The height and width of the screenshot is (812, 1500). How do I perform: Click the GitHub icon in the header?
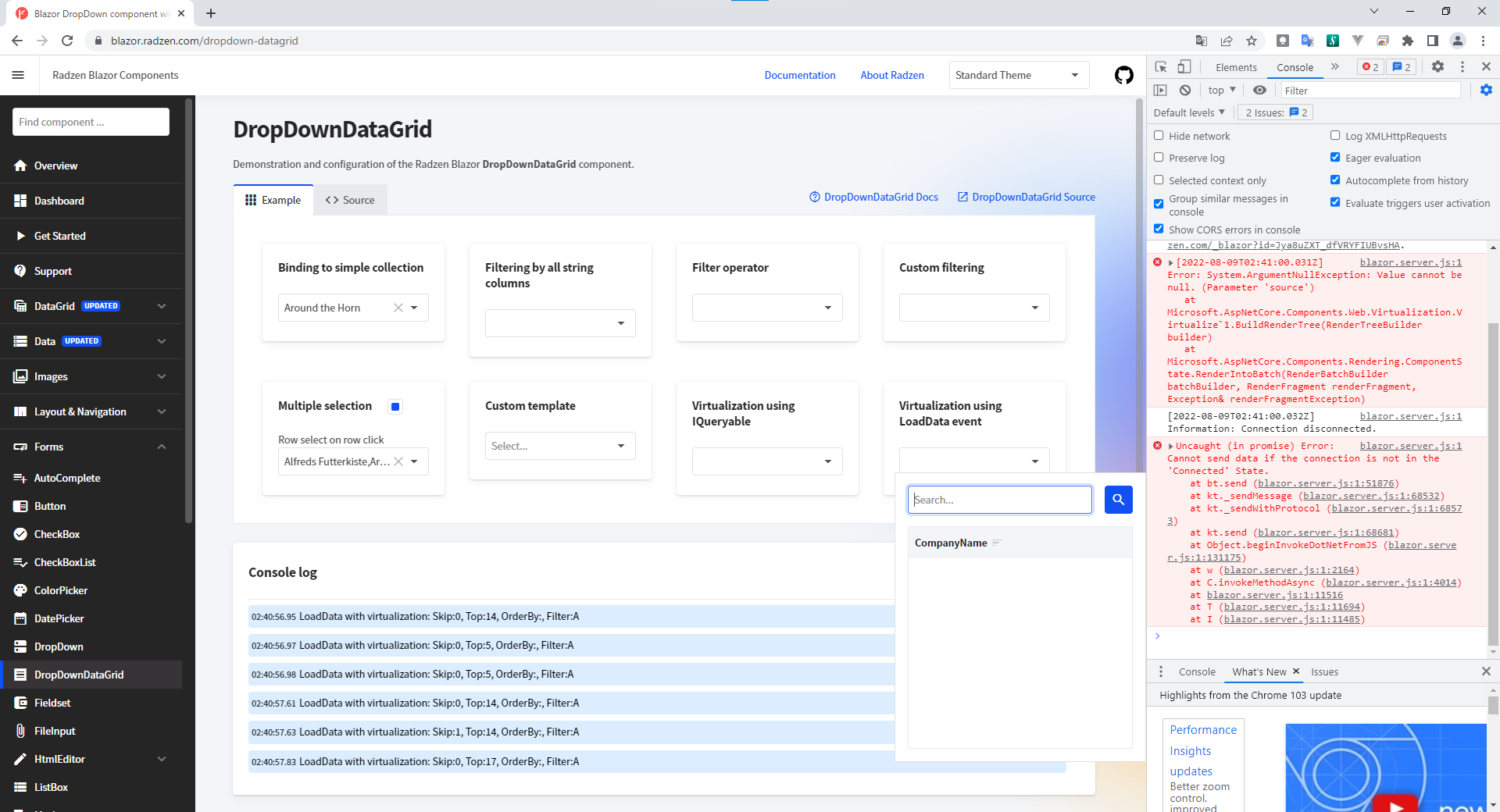tap(1123, 75)
